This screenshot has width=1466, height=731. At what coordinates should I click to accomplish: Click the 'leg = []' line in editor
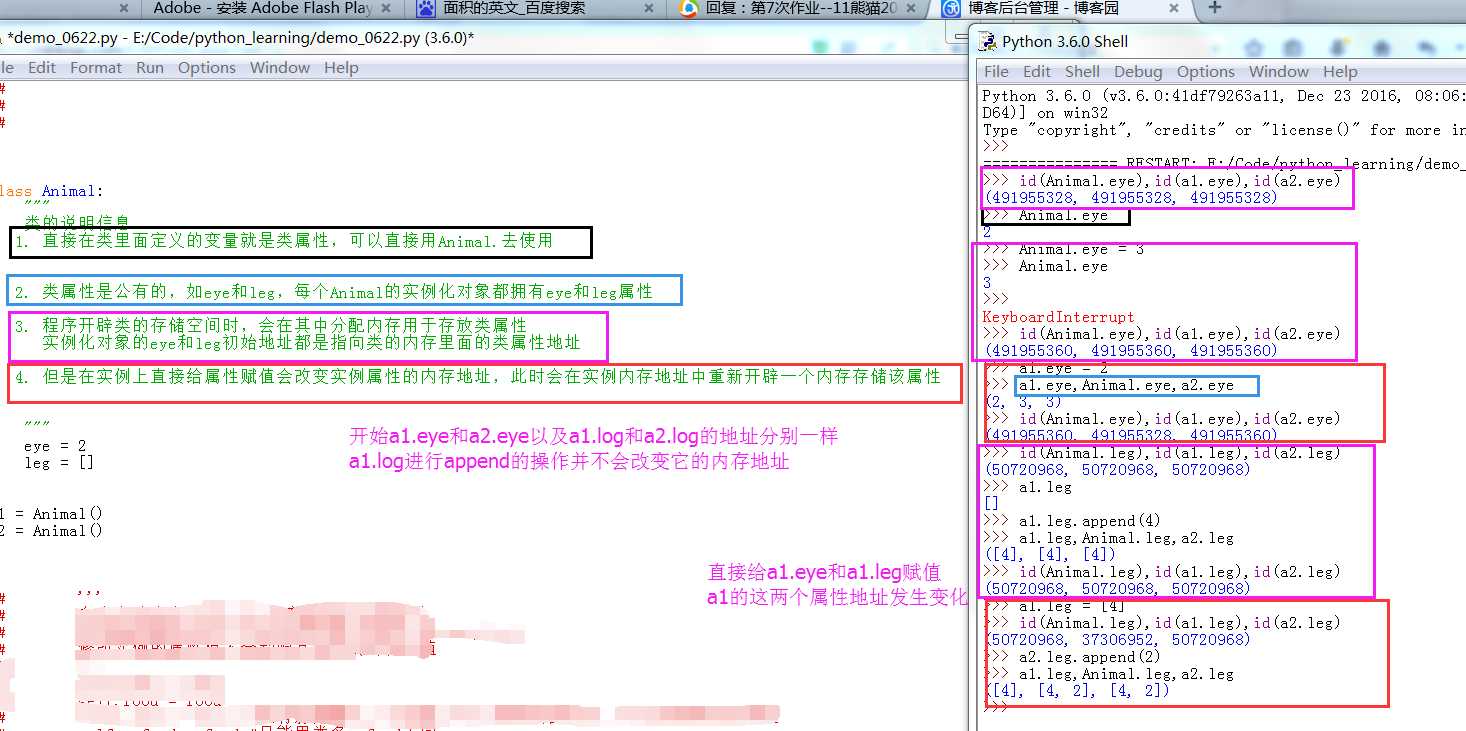point(59,463)
